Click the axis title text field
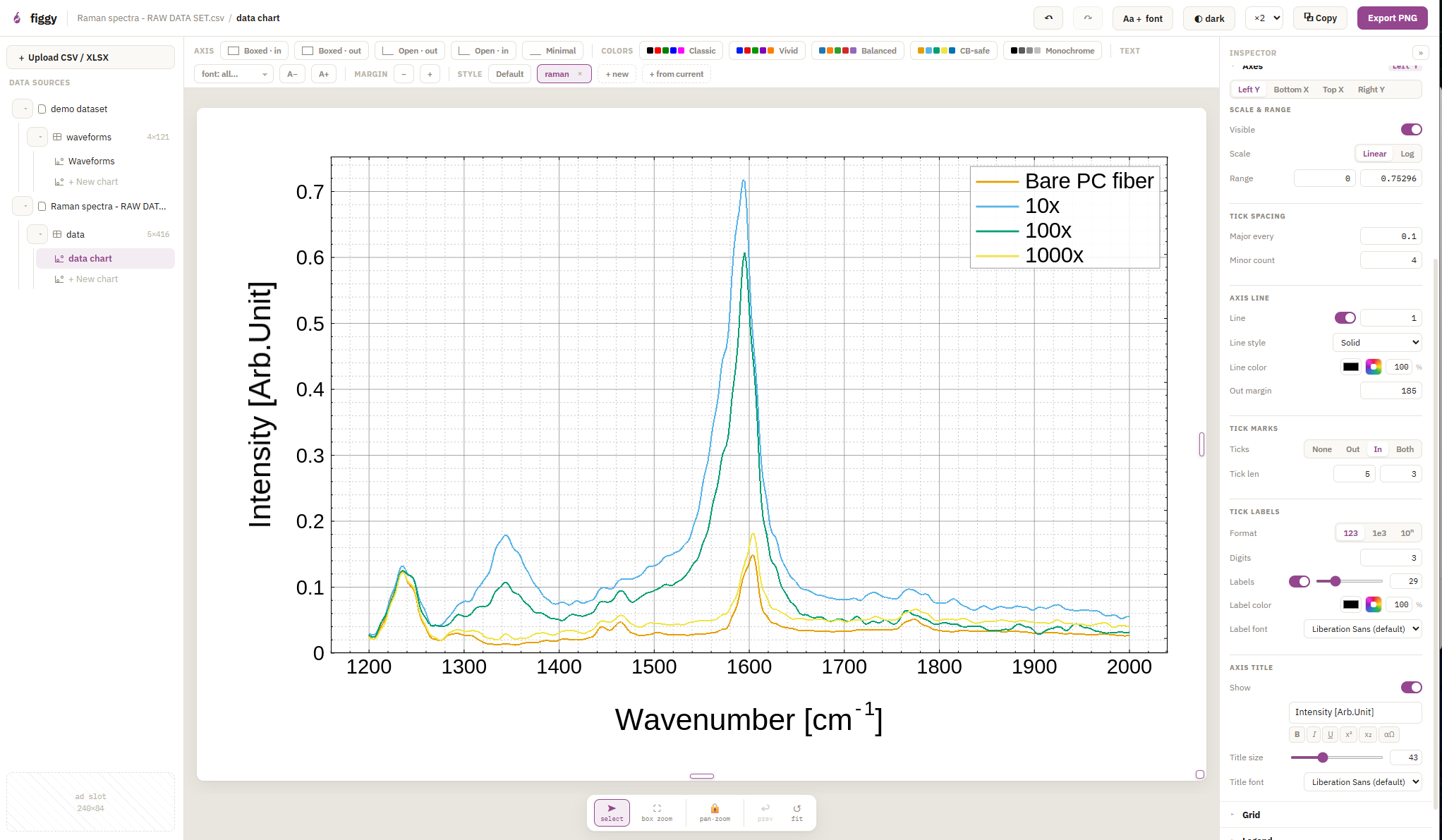 click(1355, 712)
